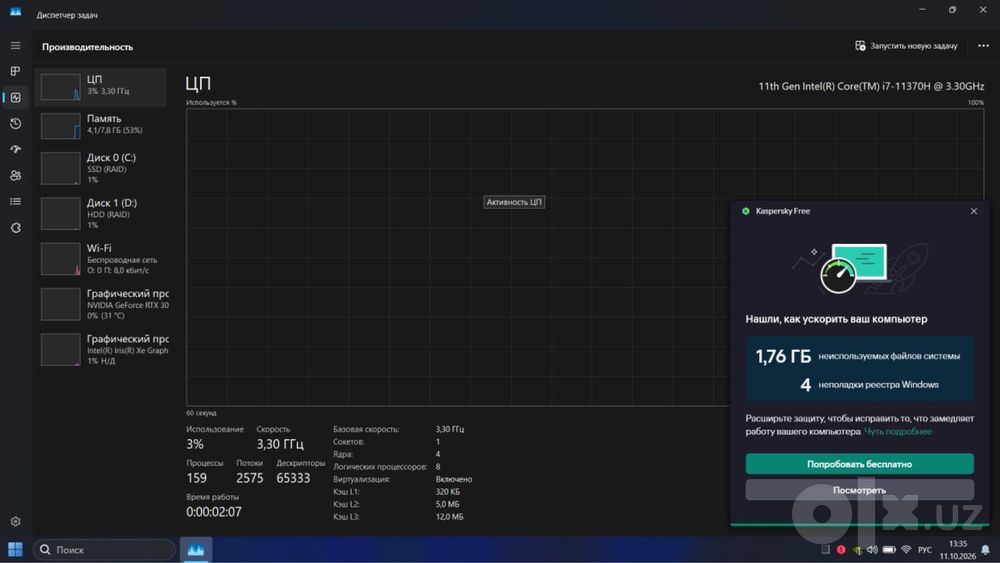The image size is (1000, 563).
Task: Open Task Manager settings gear
Action: (x=15, y=522)
